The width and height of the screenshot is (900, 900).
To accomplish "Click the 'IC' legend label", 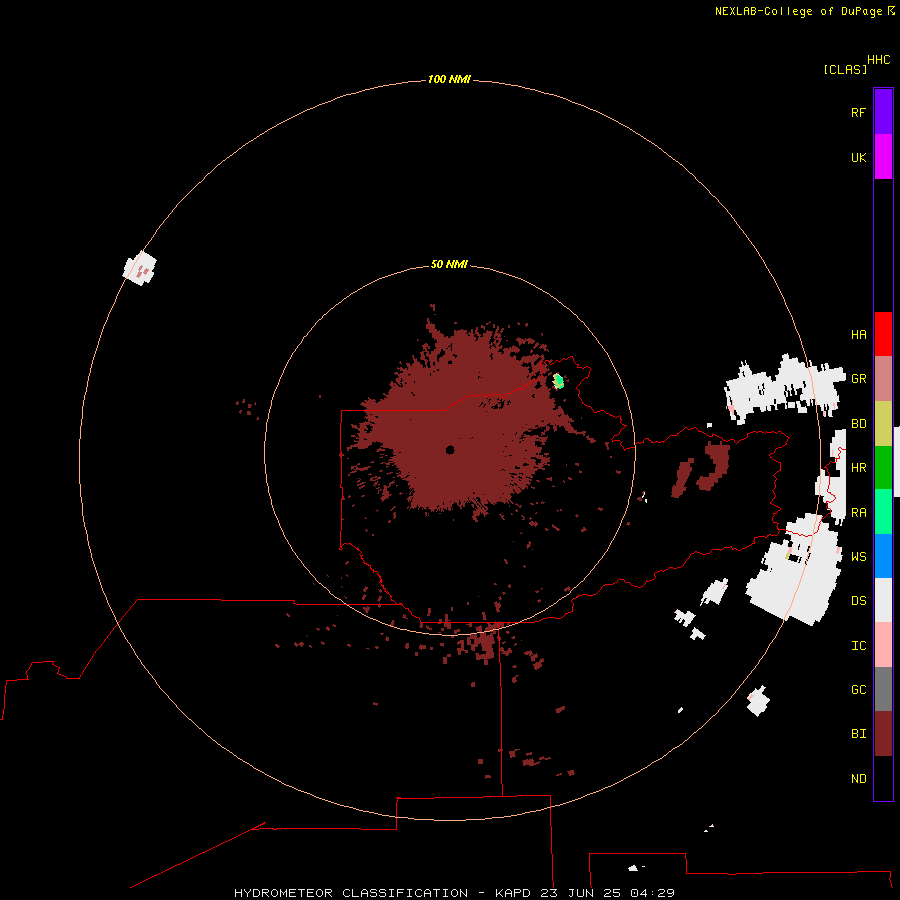I will pyautogui.click(x=858, y=646).
